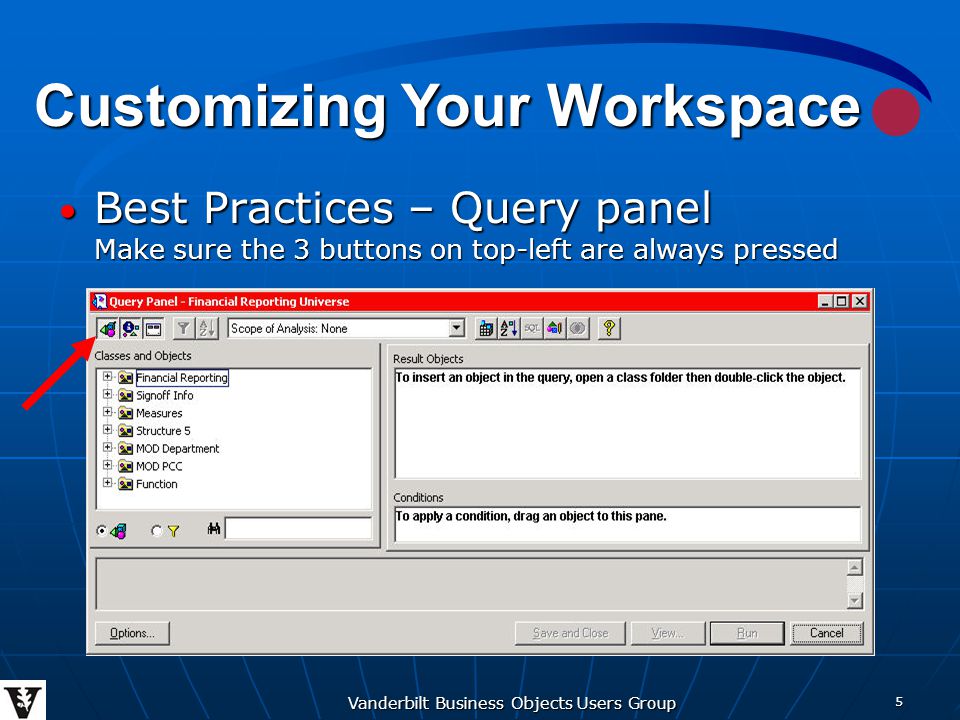Image resolution: width=960 pixels, height=720 pixels.
Task: Click the Manage Sorts A-Z icon
Action: click(x=509, y=329)
